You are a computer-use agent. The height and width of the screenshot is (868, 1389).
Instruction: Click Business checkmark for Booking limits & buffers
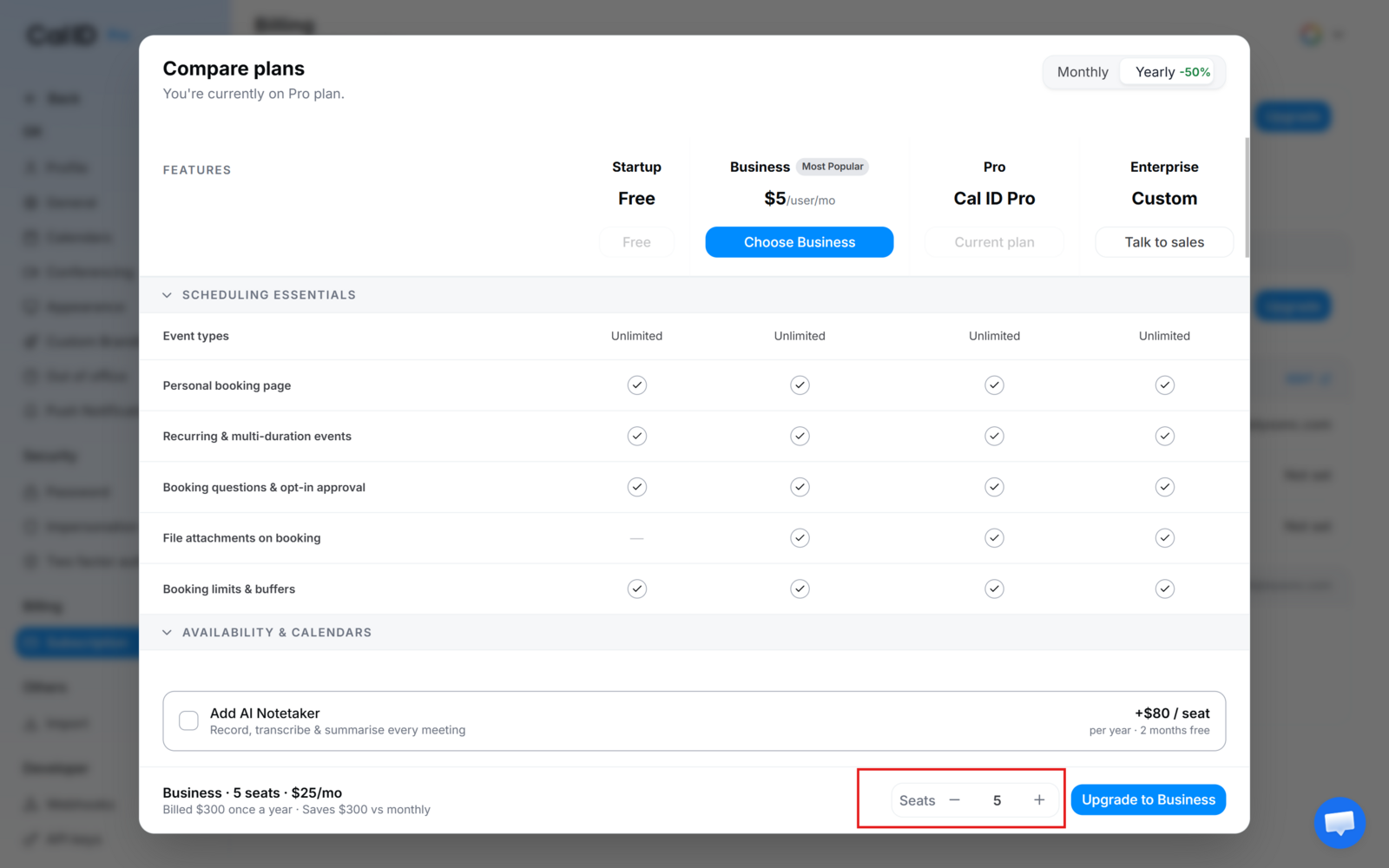pyautogui.click(x=800, y=589)
